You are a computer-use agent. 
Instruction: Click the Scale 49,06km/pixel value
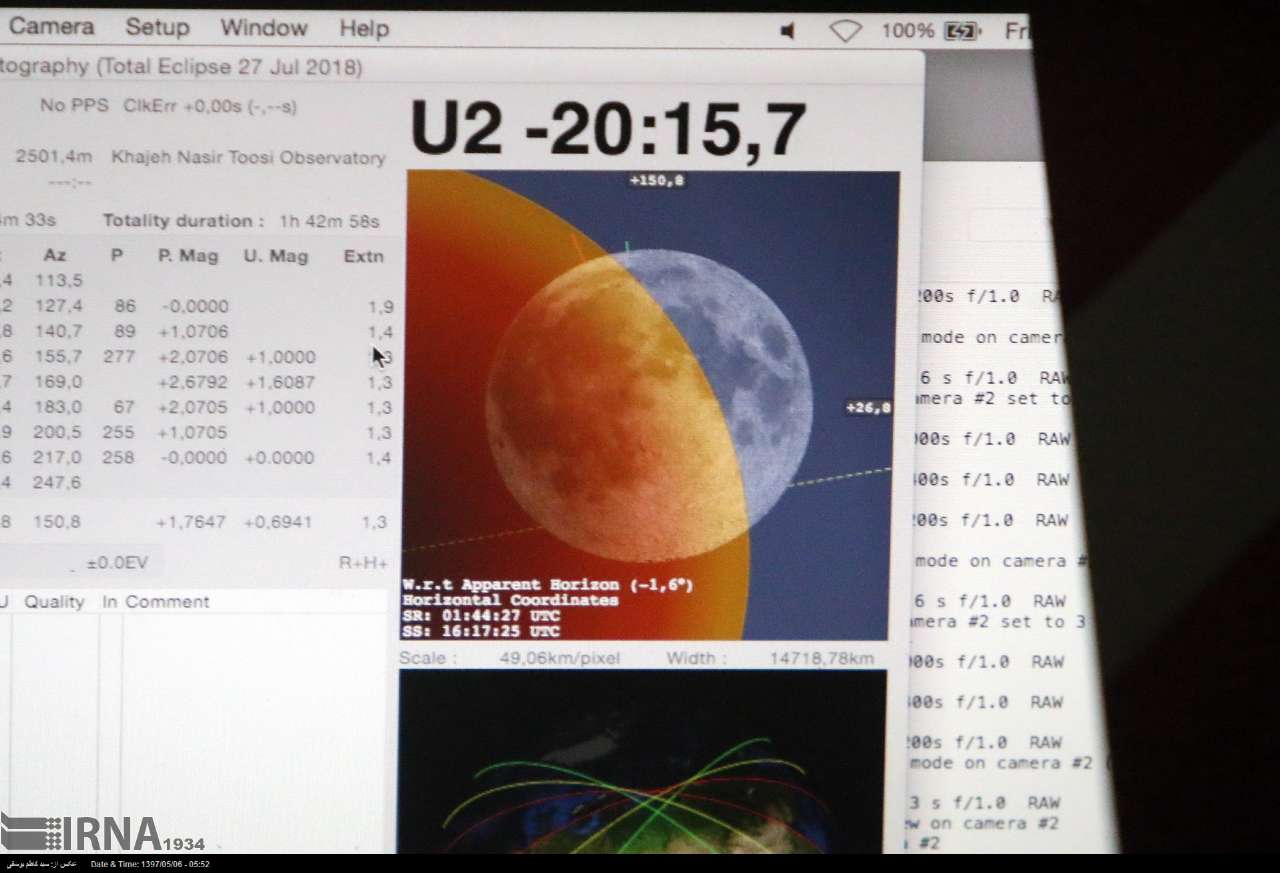click(x=560, y=658)
